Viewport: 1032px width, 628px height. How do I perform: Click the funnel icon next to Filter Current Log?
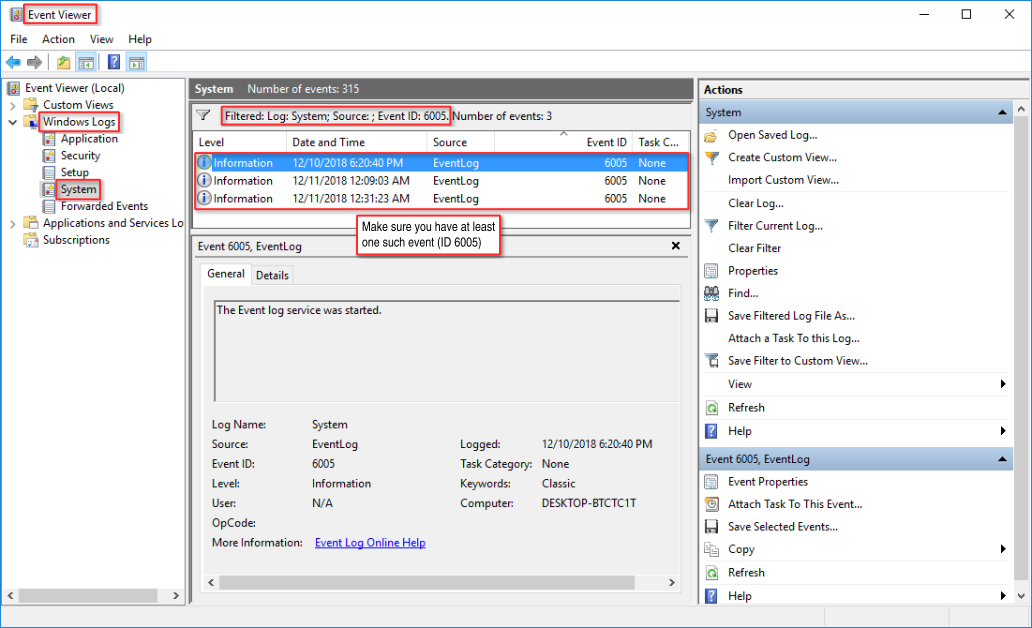[711, 226]
